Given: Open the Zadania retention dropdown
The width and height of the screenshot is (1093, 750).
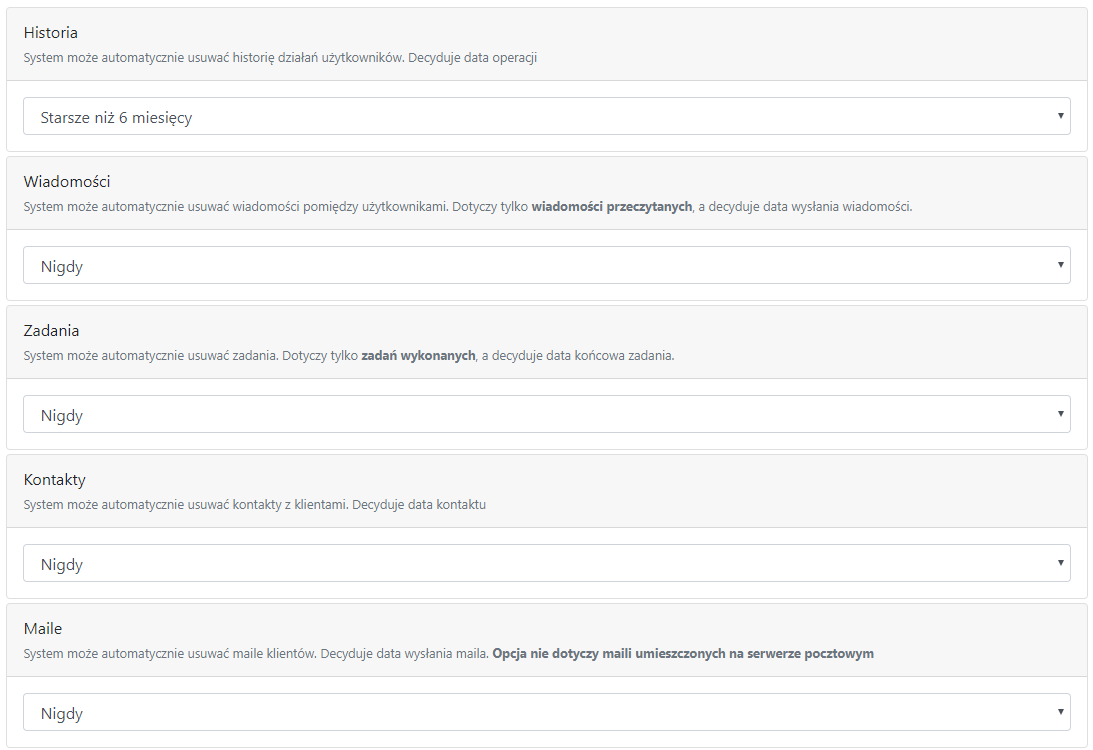Looking at the screenshot, I should 546,414.
